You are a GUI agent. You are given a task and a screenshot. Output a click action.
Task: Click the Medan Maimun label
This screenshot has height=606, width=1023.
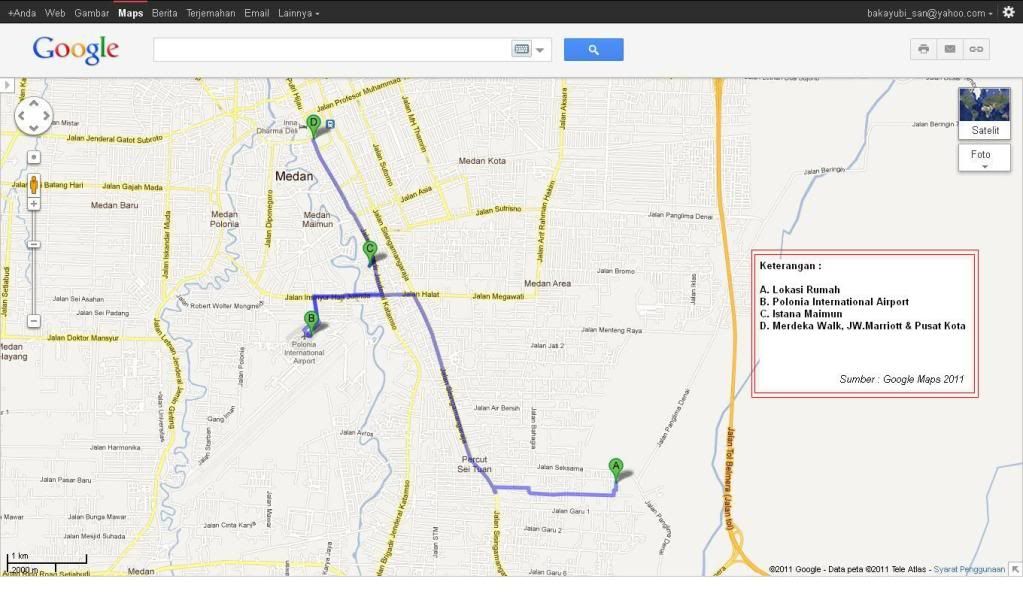(x=317, y=219)
